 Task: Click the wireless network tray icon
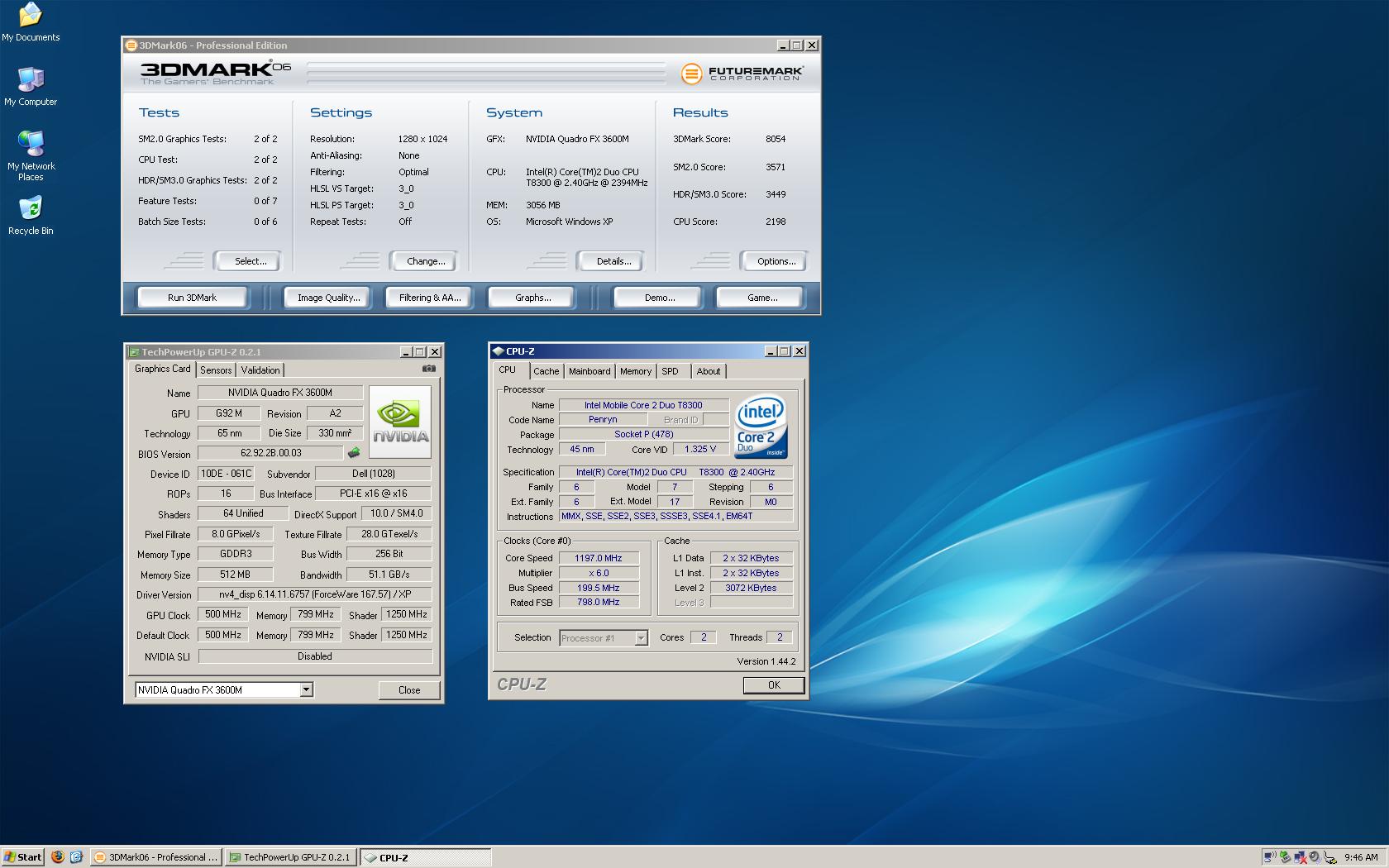1270,857
